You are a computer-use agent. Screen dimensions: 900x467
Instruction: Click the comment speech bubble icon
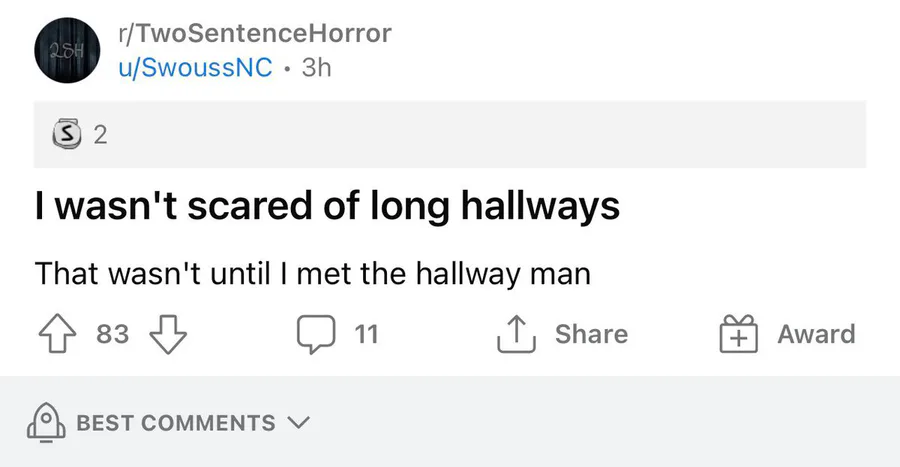click(317, 334)
